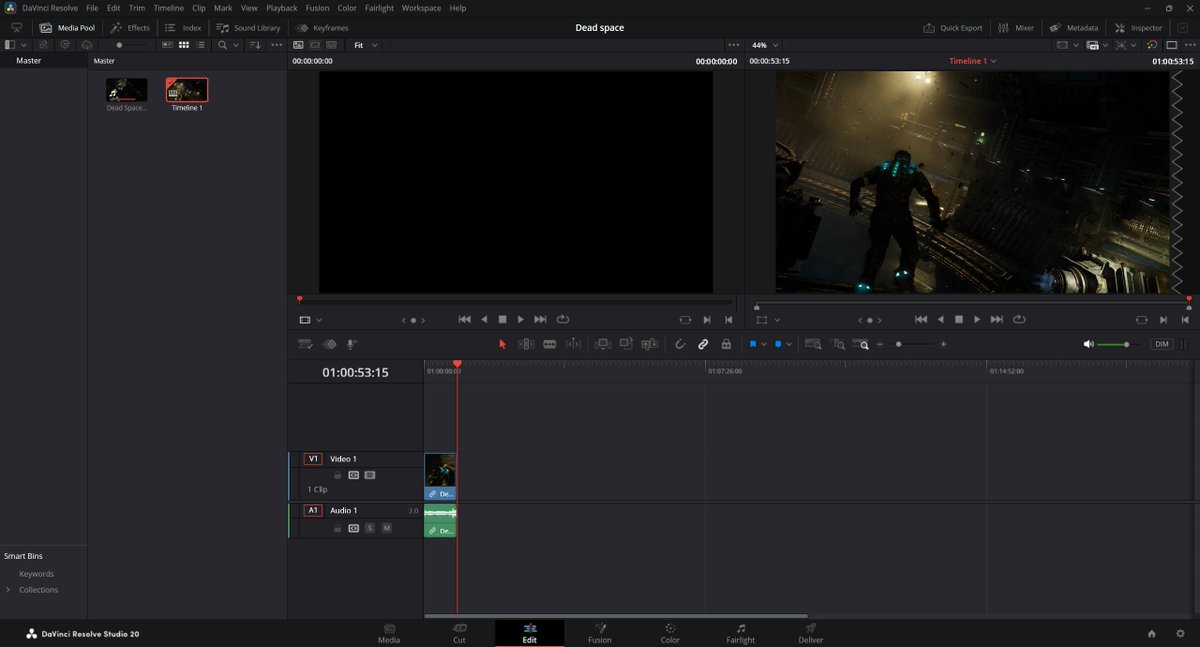Open the Inspector panel
1200x647 pixels.
pyautogui.click(x=1139, y=28)
